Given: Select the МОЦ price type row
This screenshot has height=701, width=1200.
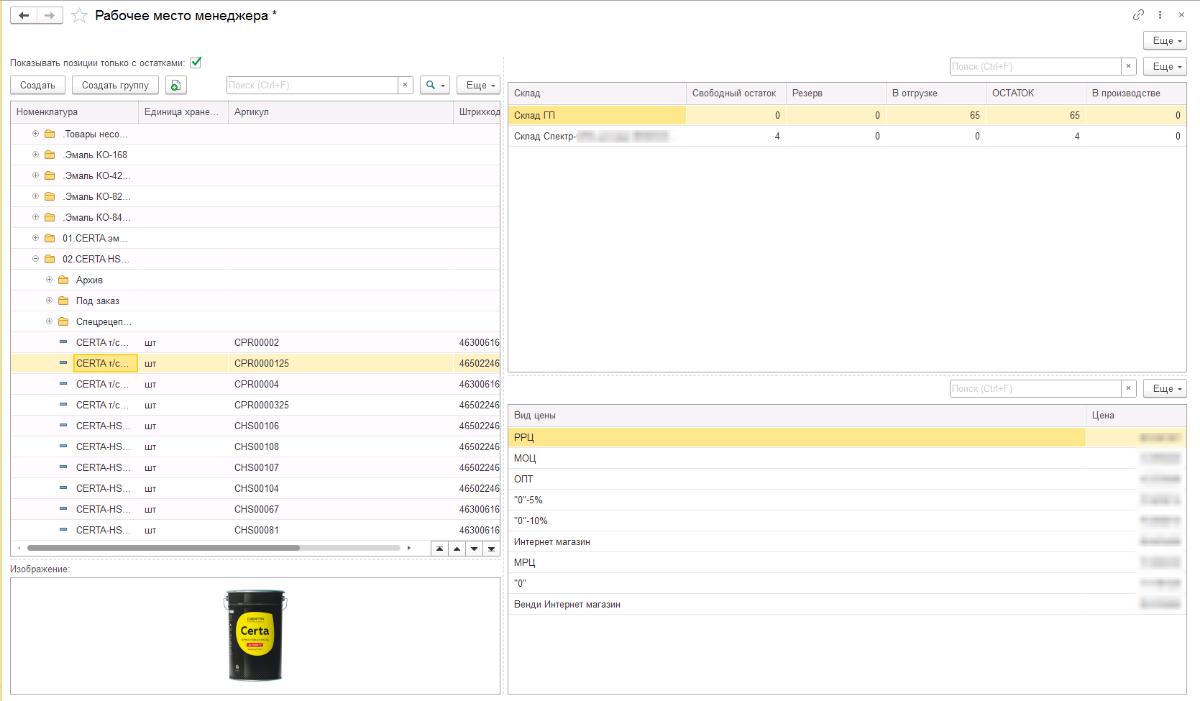Looking at the screenshot, I should (x=847, y=458).
